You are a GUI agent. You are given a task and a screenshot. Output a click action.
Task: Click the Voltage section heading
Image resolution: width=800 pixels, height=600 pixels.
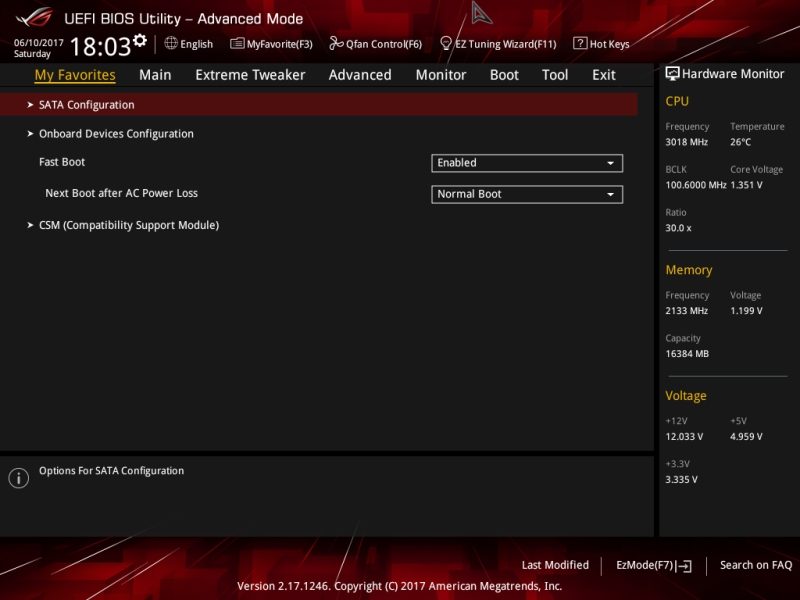coord(686,396)
